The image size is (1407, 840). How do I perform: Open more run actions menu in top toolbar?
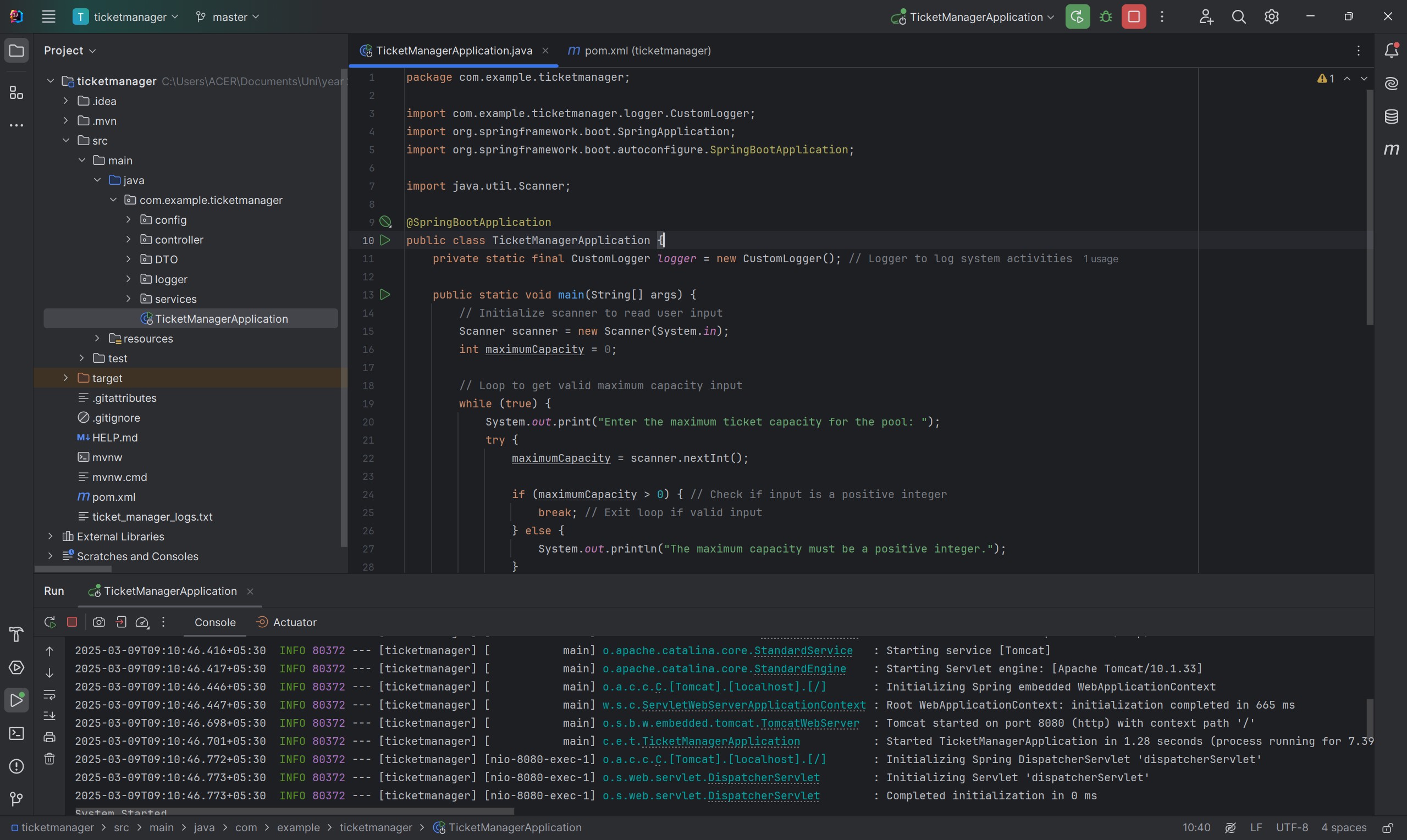[1162, 17]
